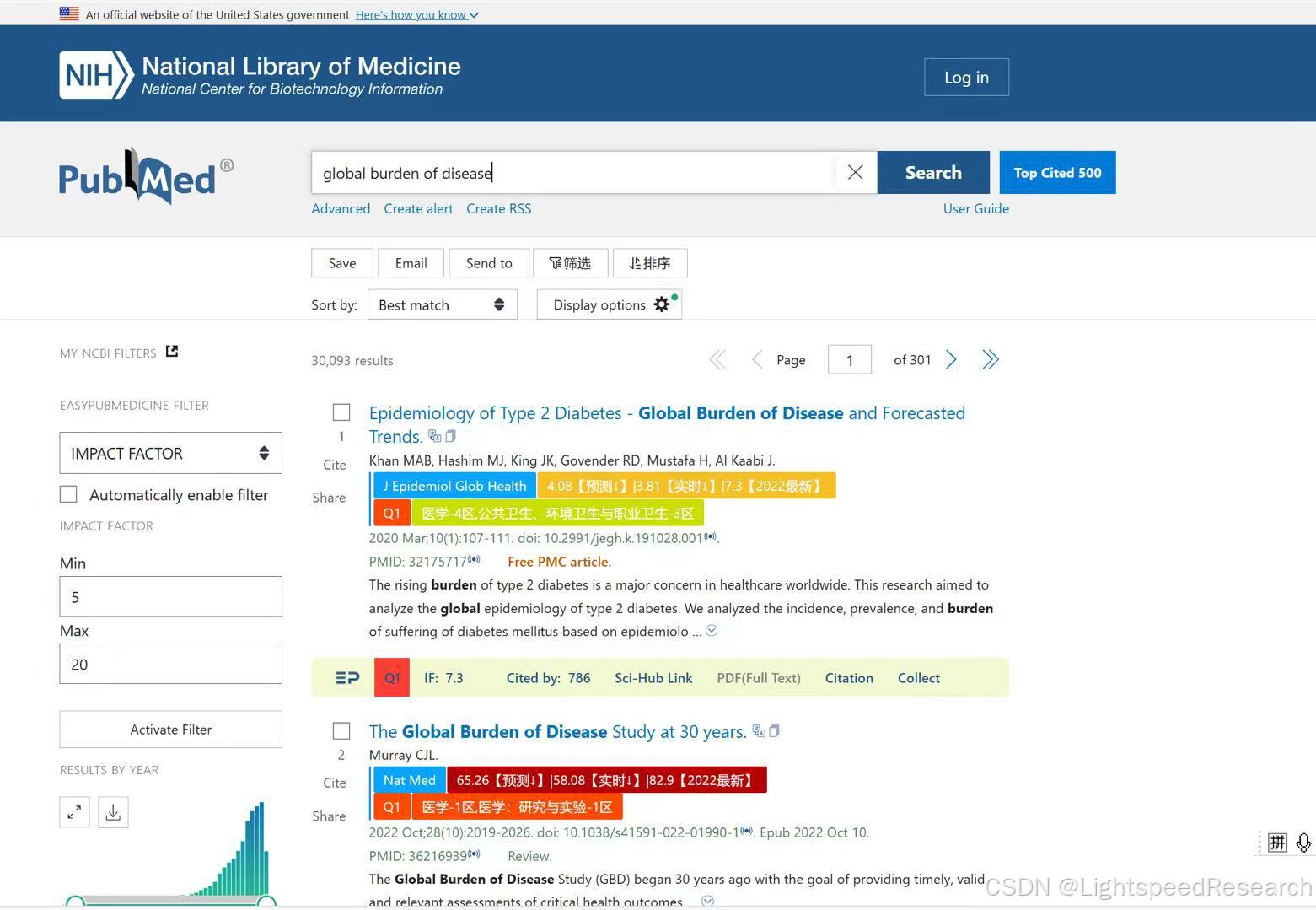Clear the search box with X
Viewport: 1316px width, 910px height.
point(855,172)
